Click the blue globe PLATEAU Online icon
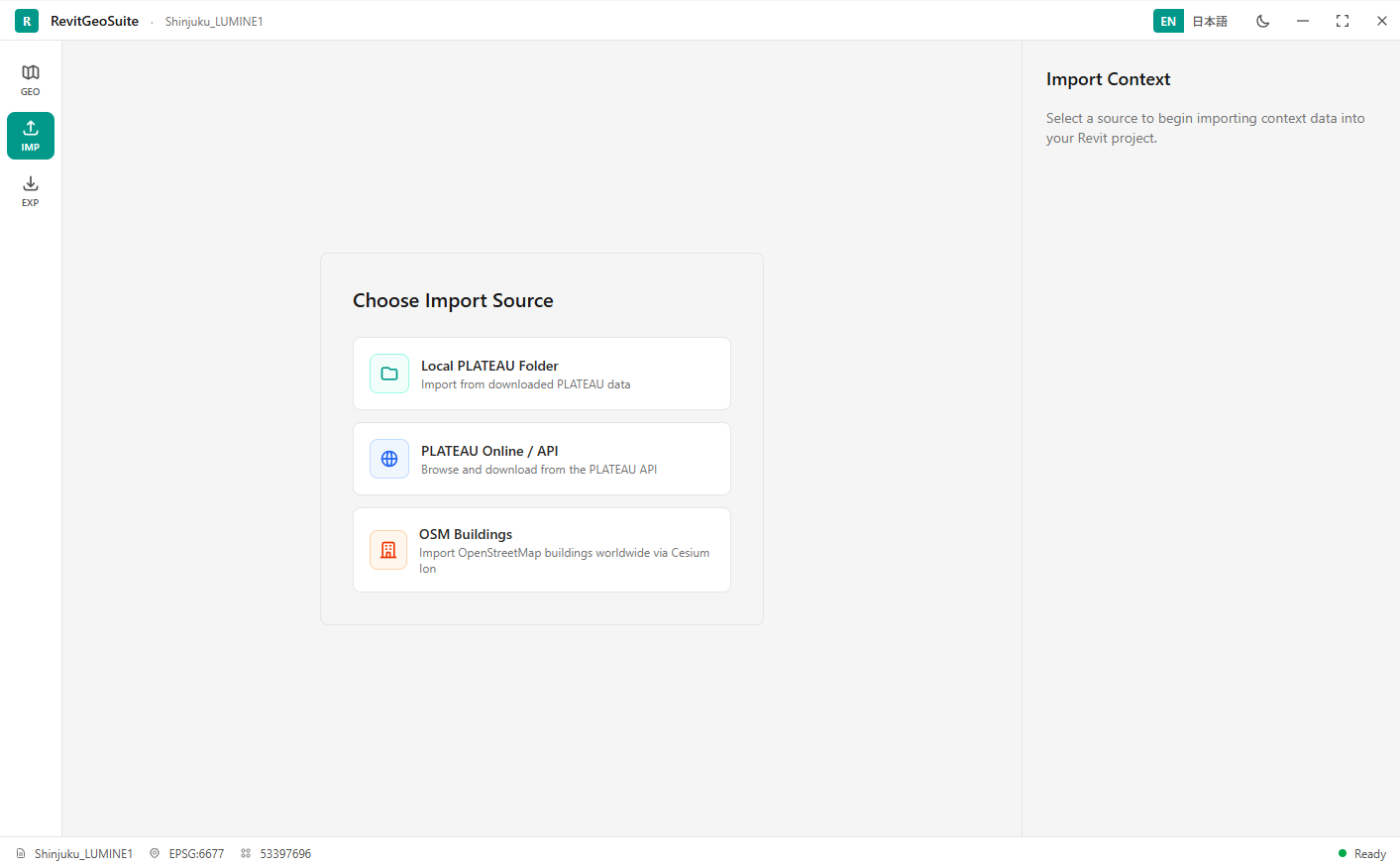Screen dimensions: 1400x866 click(x=389, y=459)
